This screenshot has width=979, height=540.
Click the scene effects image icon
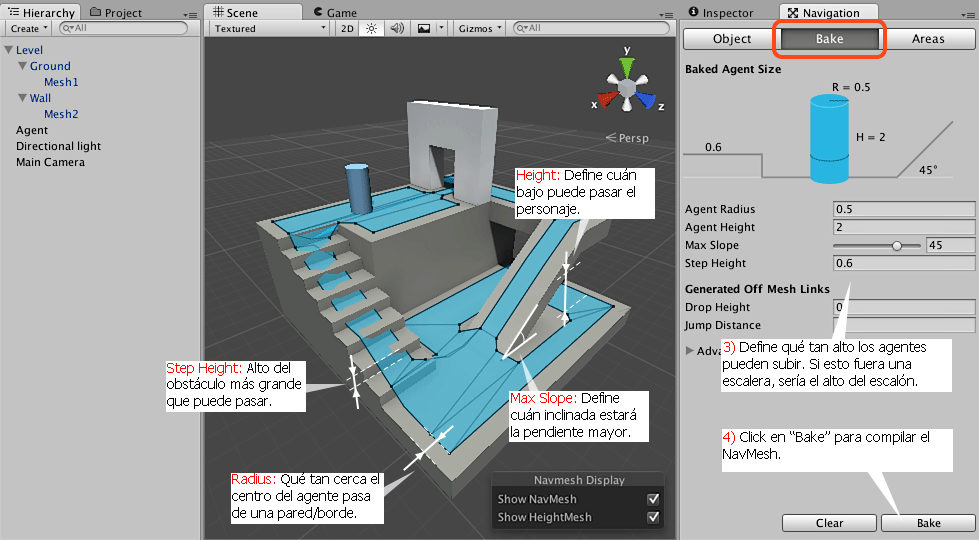point(423,29)
